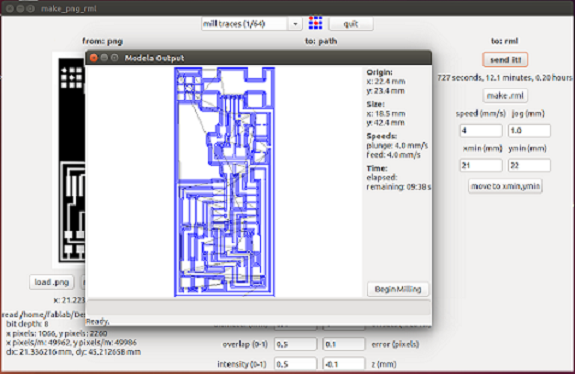This screenshot has height=374, width=575.
Task: Click the jog (mm) input field
Action: pos(529,131)
